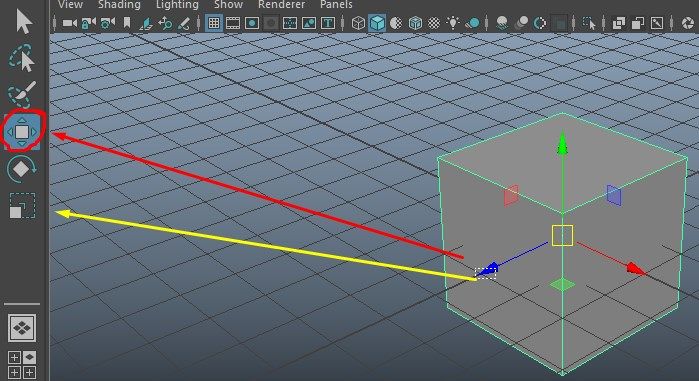Open the Lighting menu

coord(177,5)
